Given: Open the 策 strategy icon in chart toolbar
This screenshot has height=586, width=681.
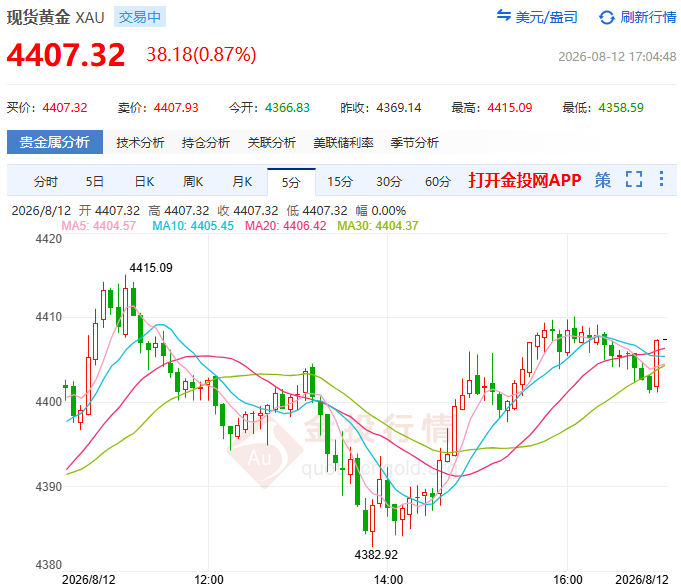Looking at the screenshot, I should 602,180.
